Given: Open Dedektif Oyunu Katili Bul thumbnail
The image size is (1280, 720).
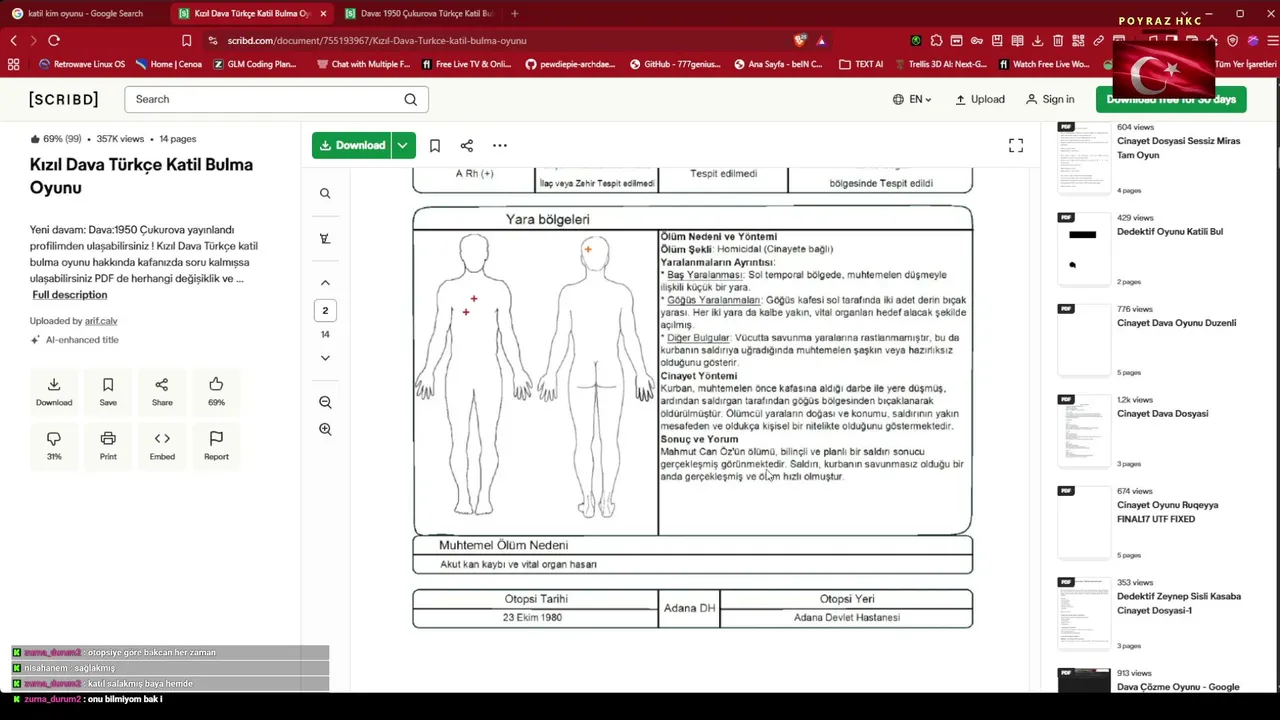Looking at the screenshot, I should tap(1083, 247).
